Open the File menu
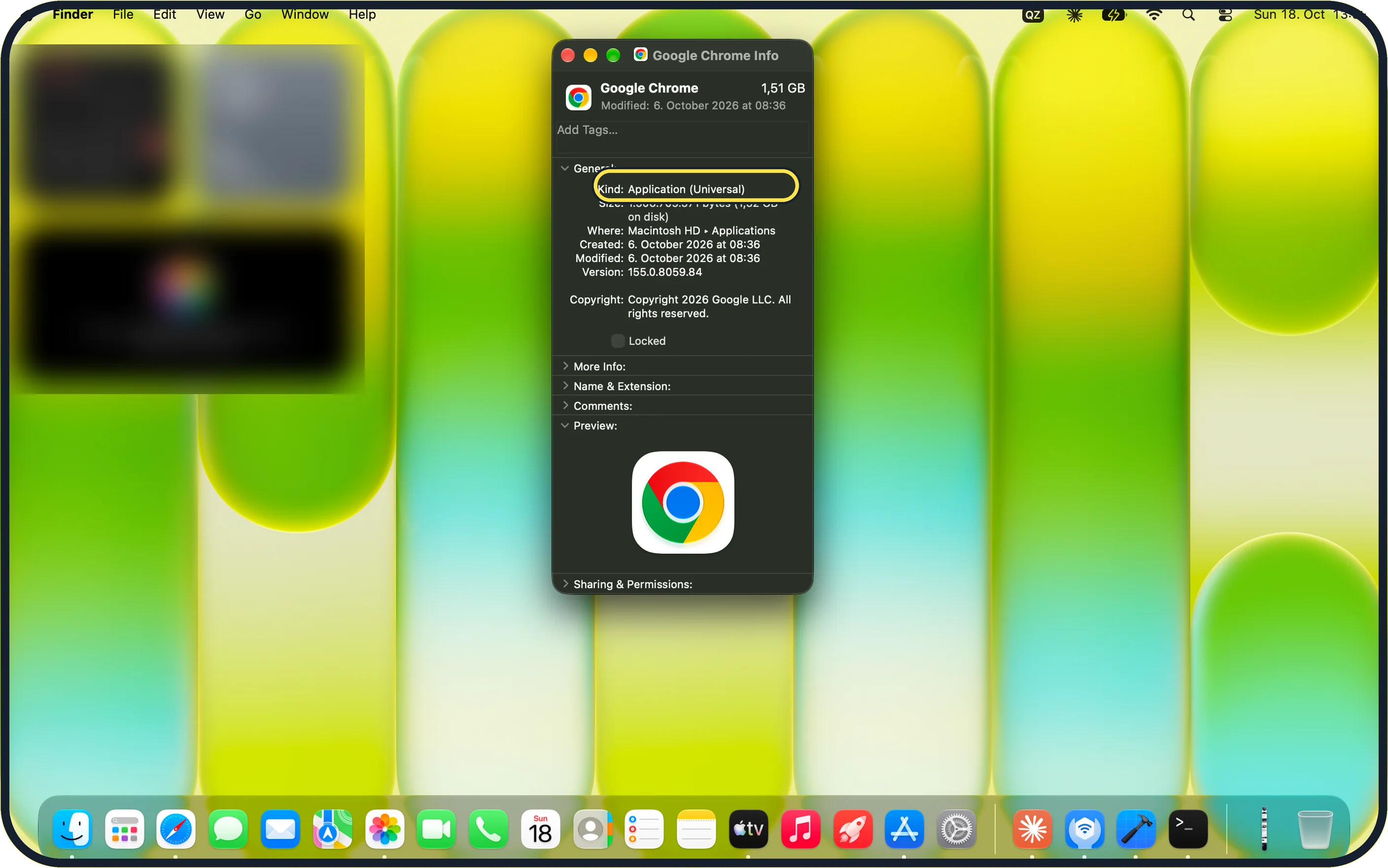 click(123, 14)
